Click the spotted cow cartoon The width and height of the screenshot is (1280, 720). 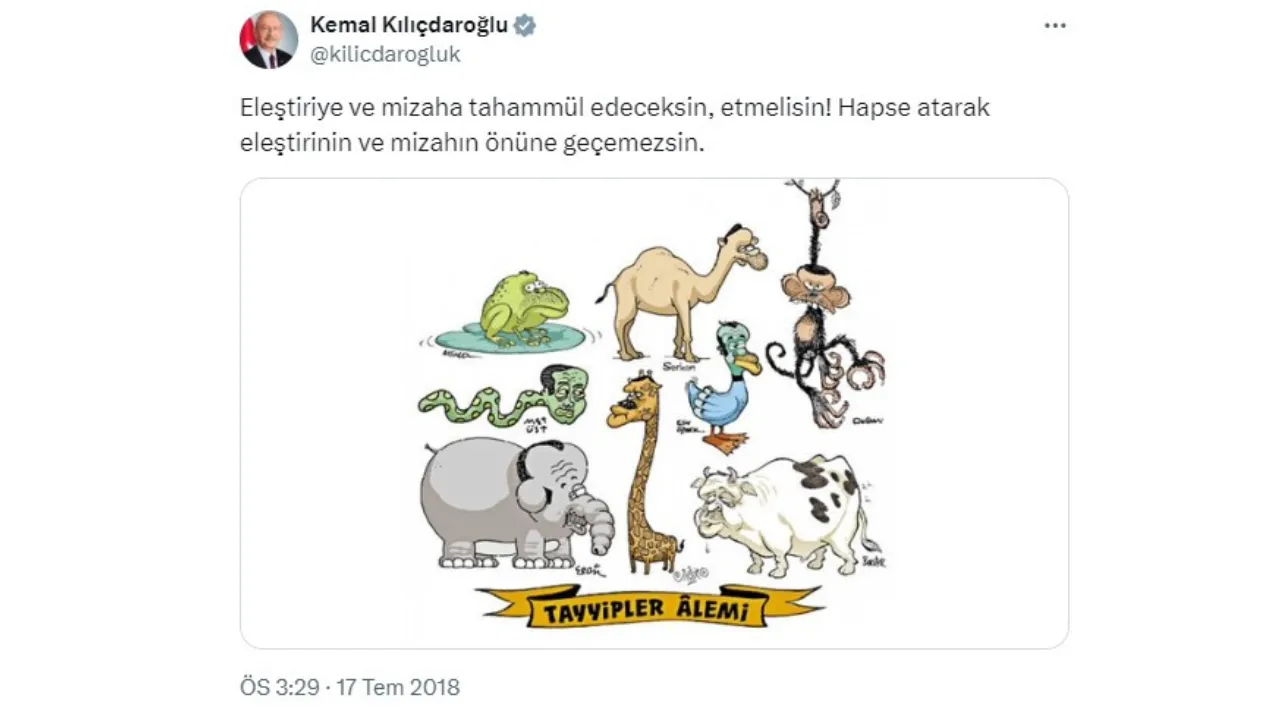tap(786, 514)
